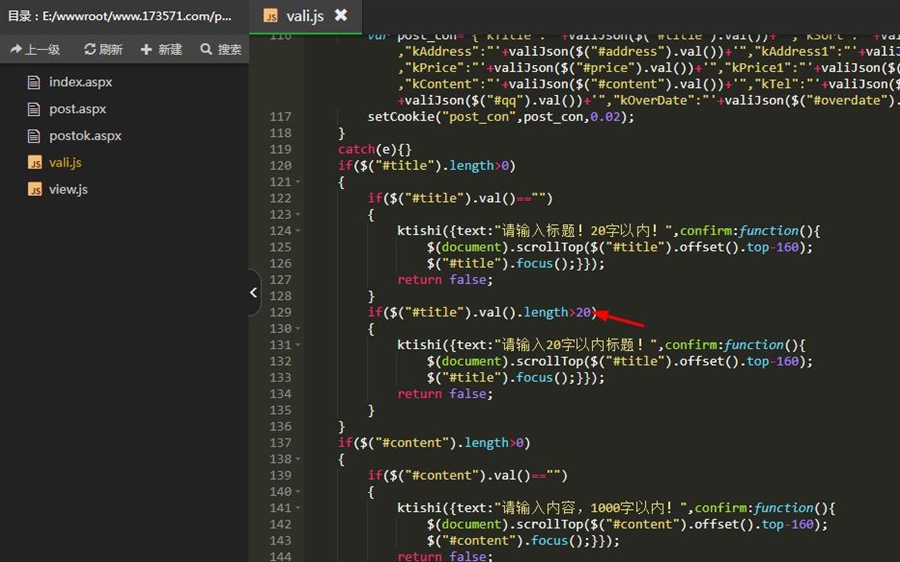Fold the code block at line 121
900x562 pixels.
tap(298, 182)
